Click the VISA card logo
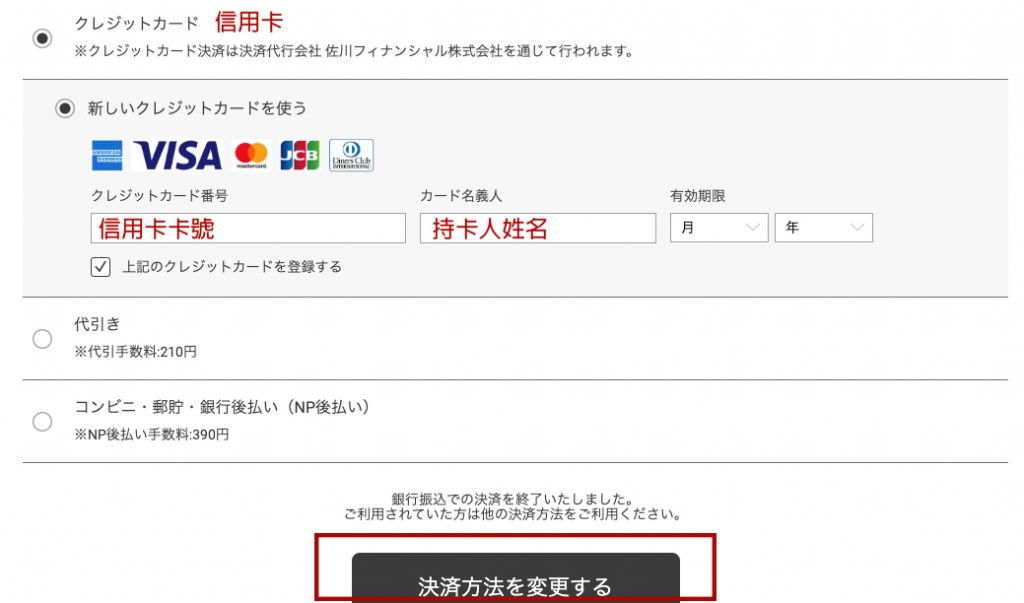Screen dimensions: 1024x603 pyautogui.click(x=177, y=155)
